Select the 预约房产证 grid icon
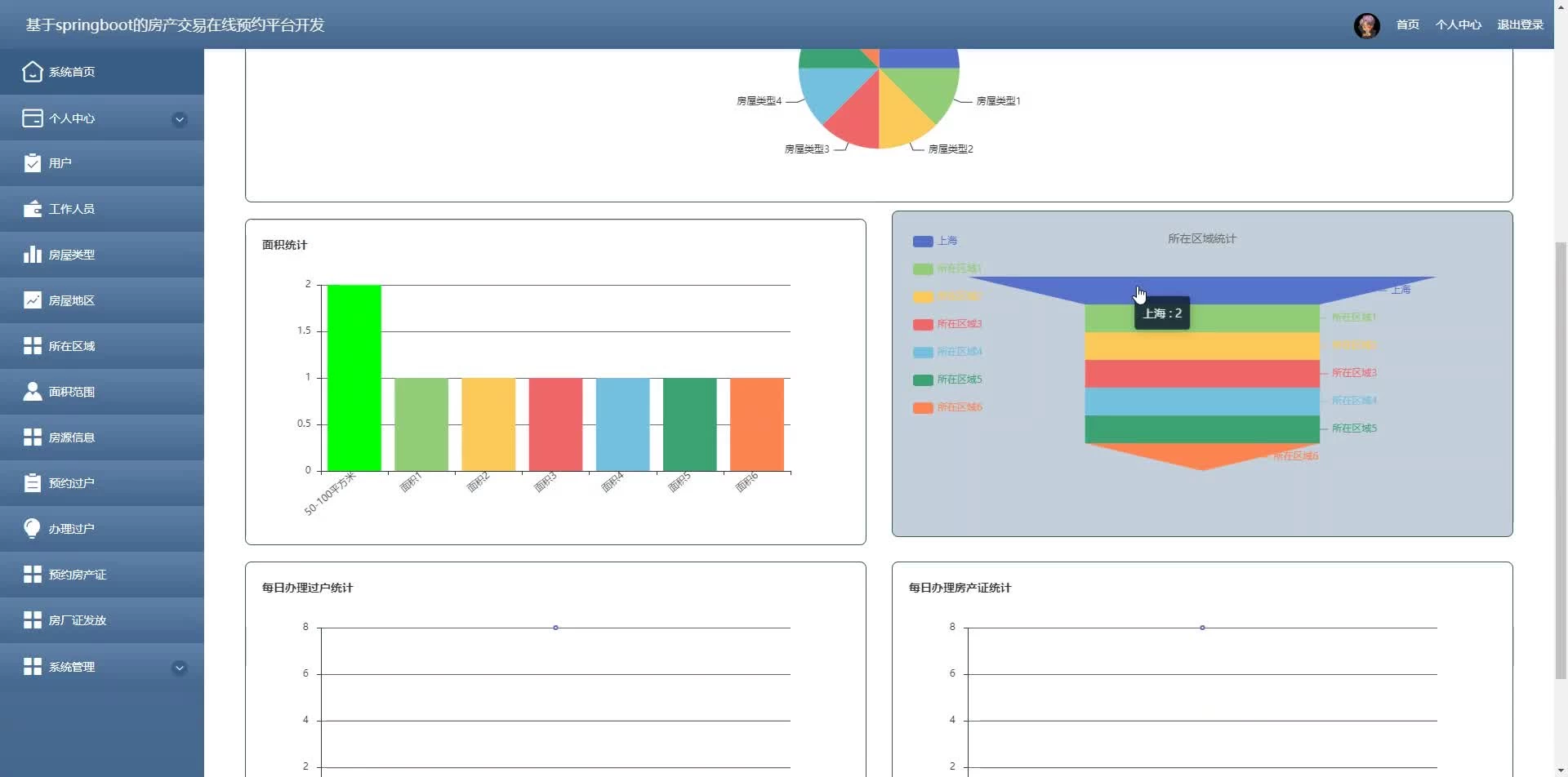Viewport: 1568px width, 777px height. [33, 575]
